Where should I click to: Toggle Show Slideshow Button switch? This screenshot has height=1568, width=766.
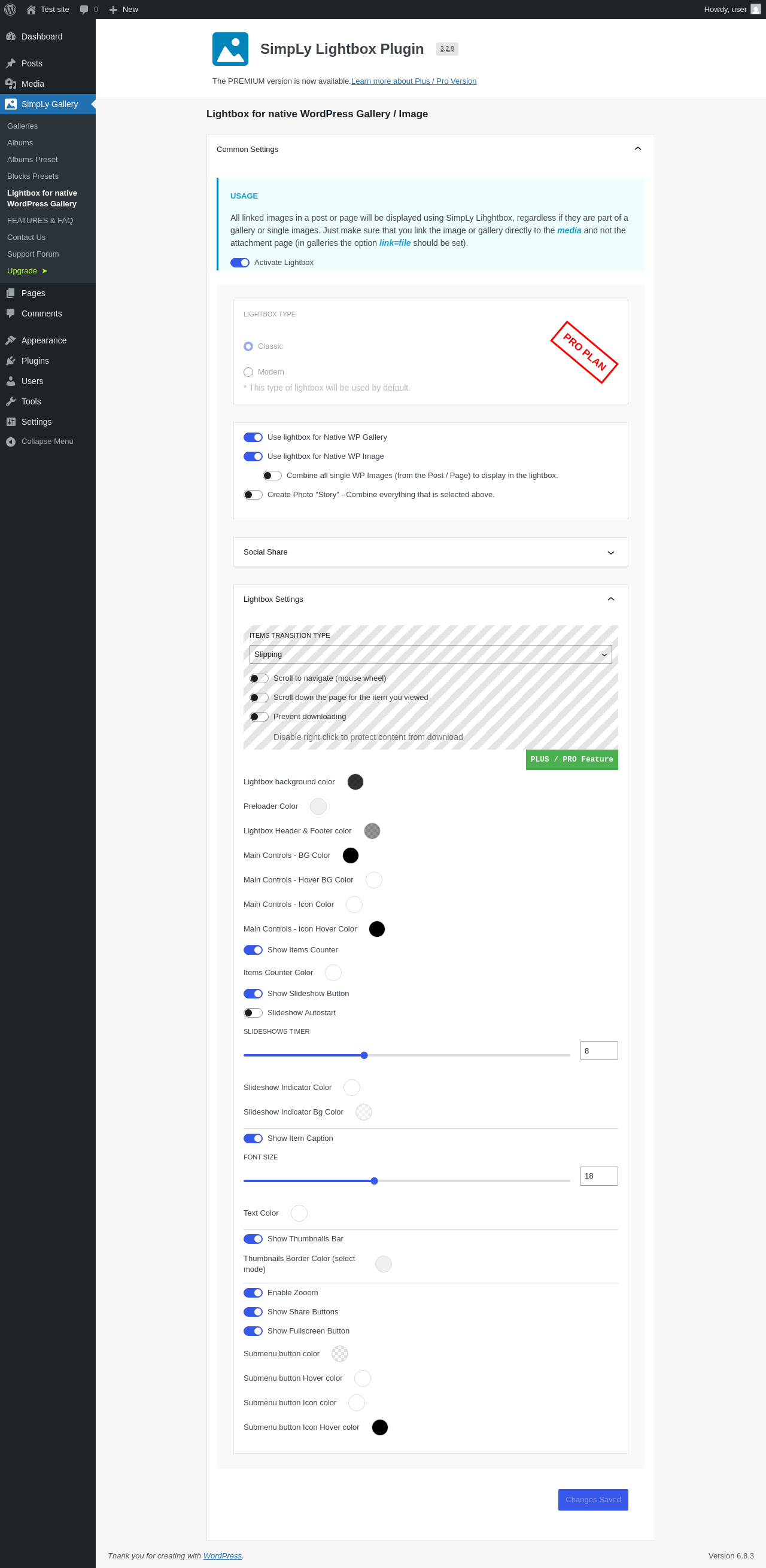point(253,994)
